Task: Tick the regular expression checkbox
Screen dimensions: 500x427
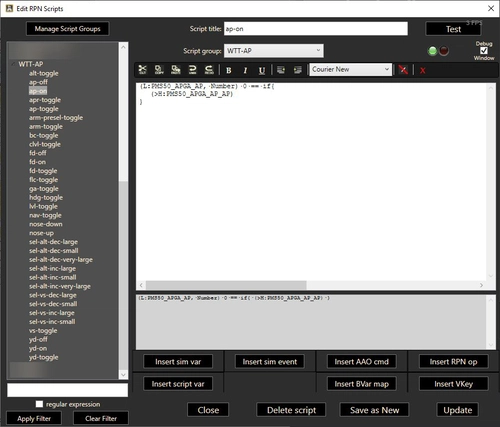Action: [x=39, y=404]
